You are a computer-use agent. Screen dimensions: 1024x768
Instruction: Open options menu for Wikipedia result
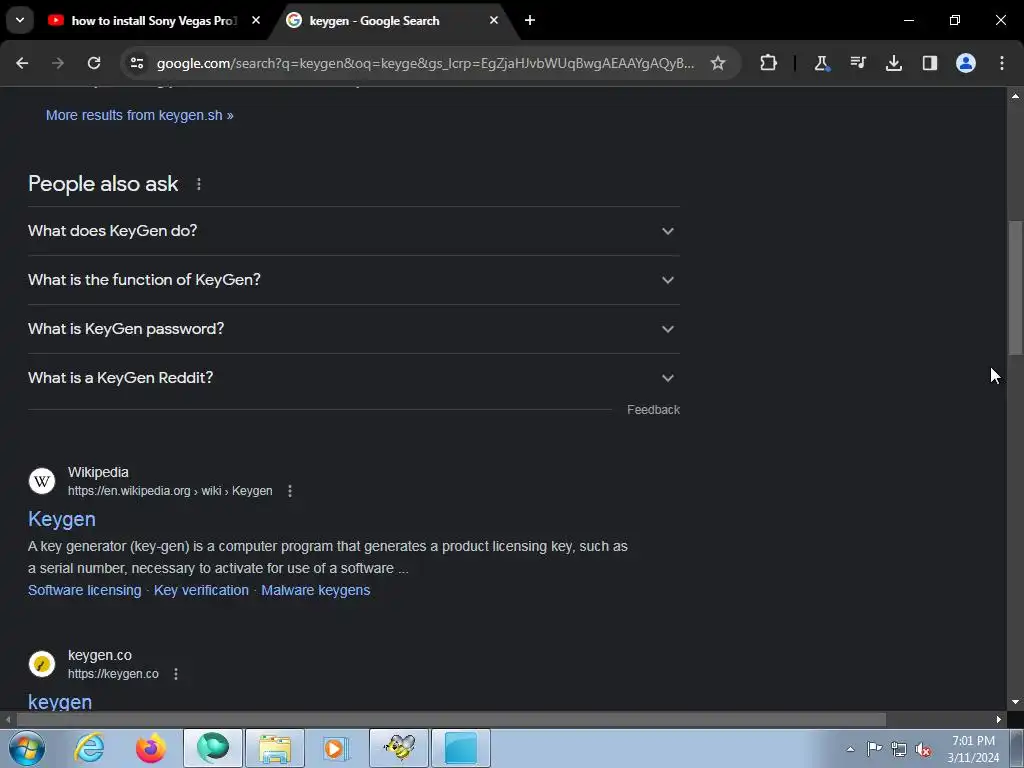(x=290, y=491)
